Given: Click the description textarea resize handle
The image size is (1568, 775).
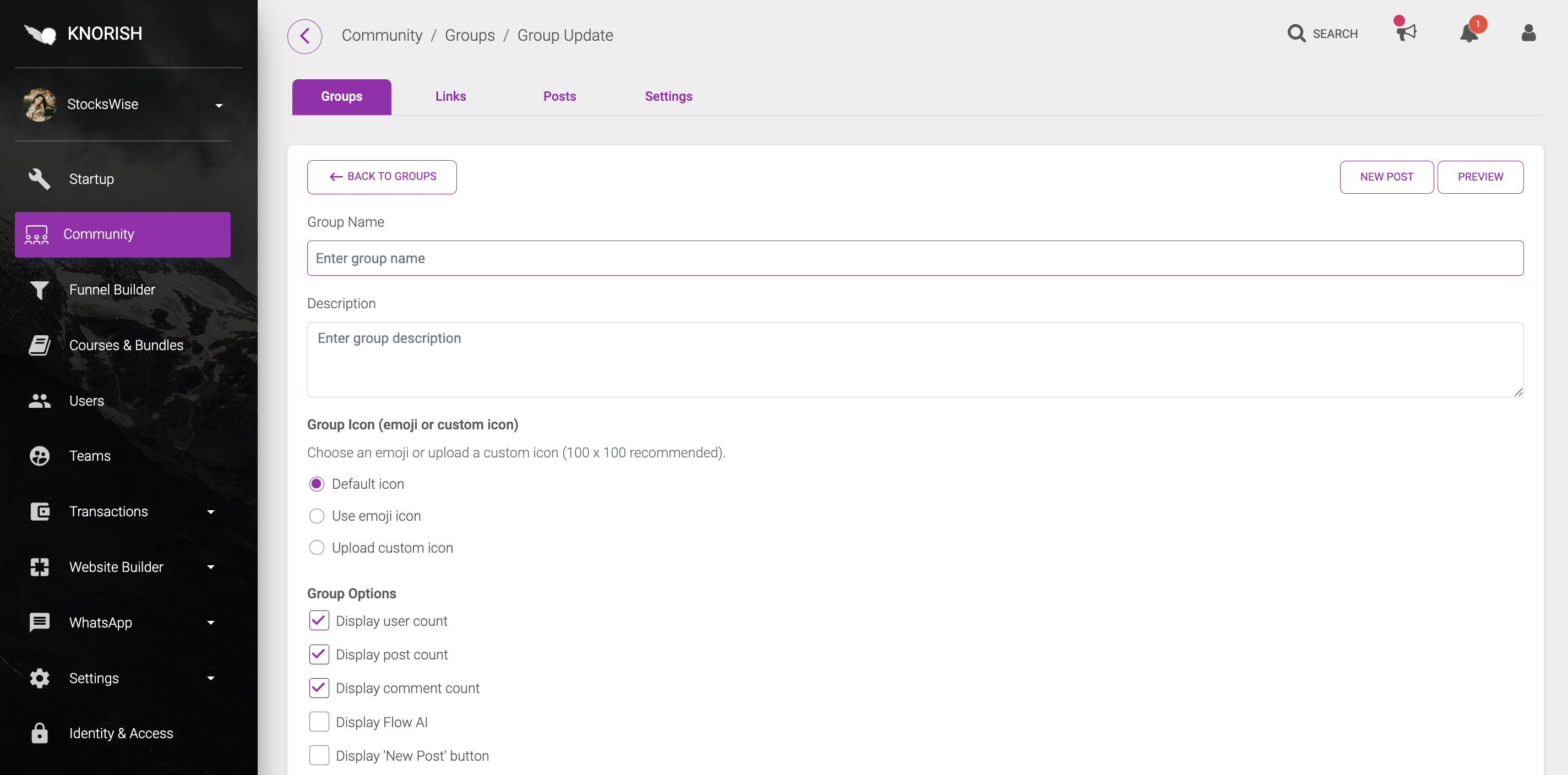Looking at the screenshot, I should (1518, 392).
